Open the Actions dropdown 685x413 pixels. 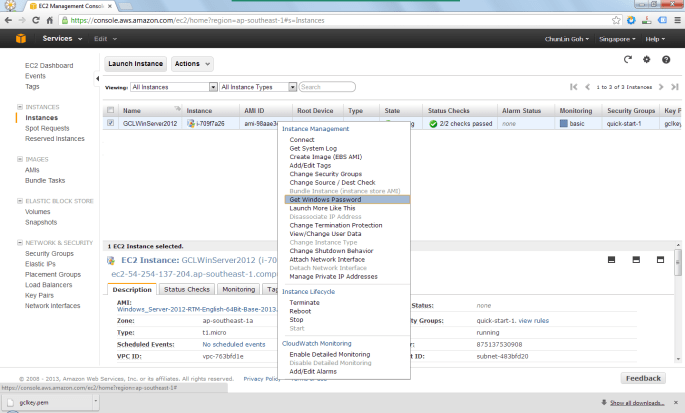(192, 64)
